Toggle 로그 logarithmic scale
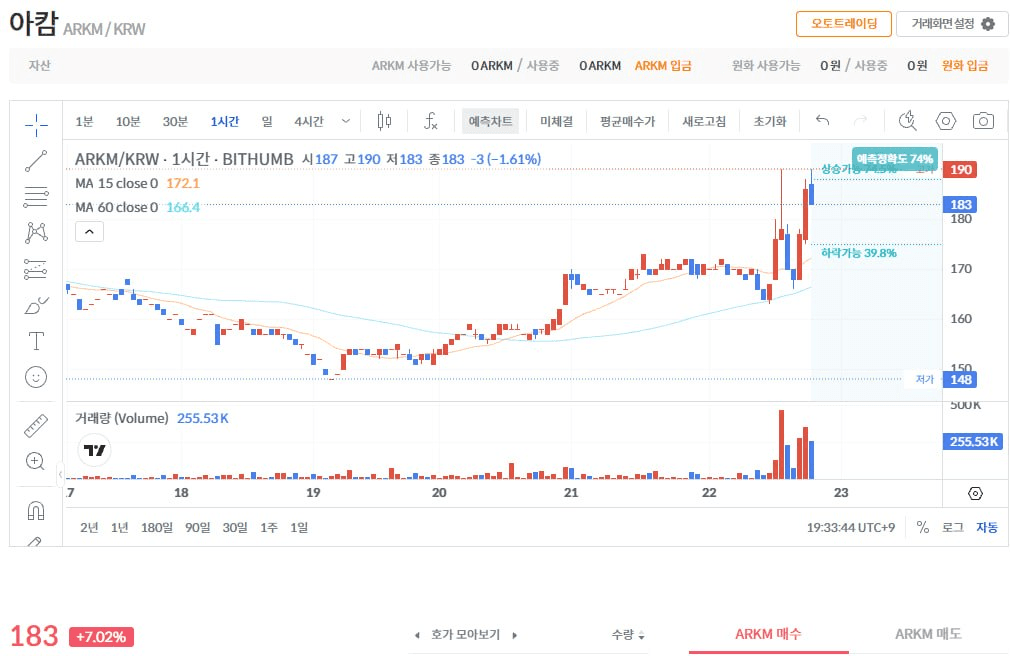This screenshot has height=656, width=1010. point(953,527)
